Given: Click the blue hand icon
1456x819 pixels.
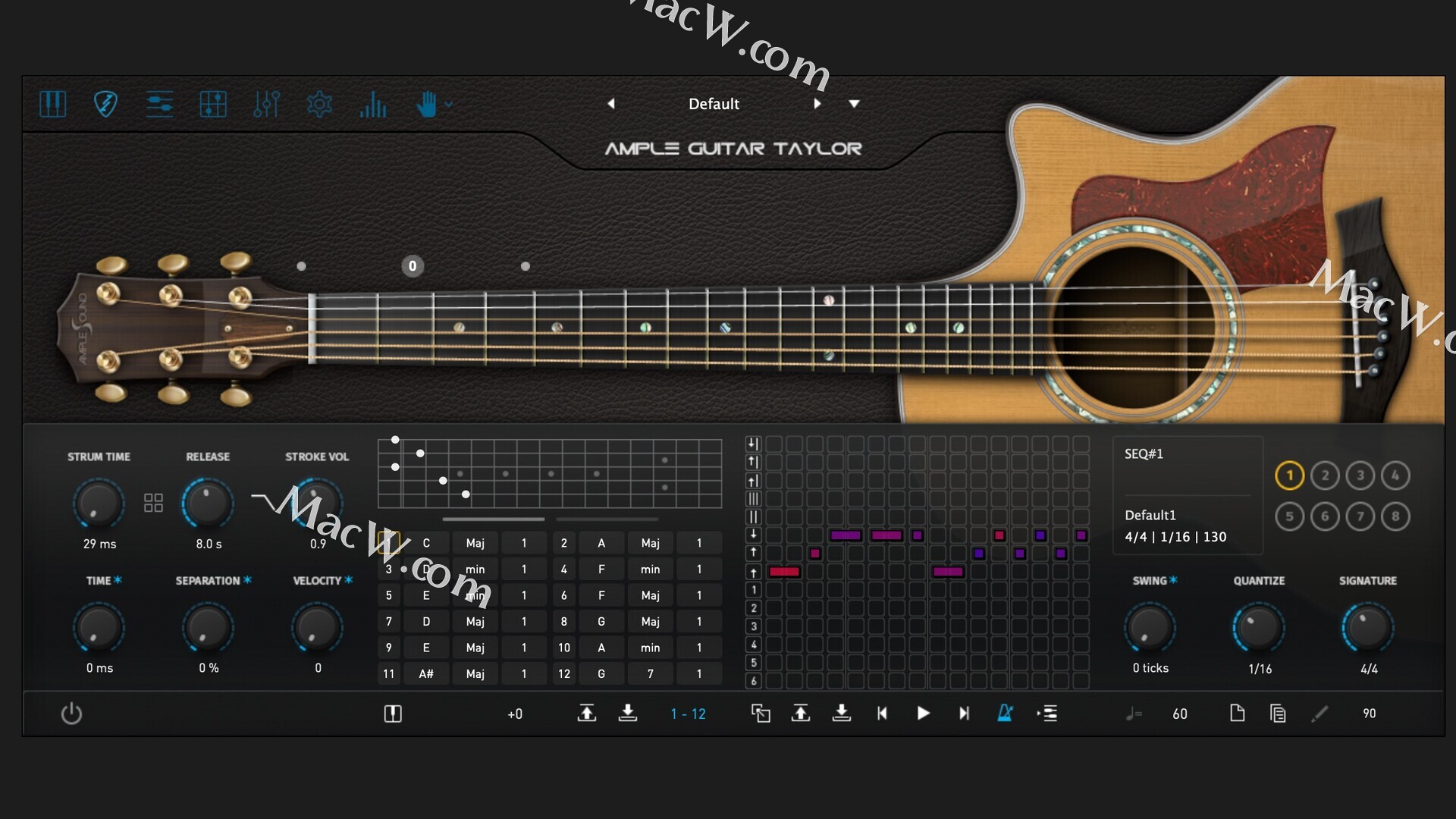Looking at the screenshot, I should pyautogui.click(x=427, y=104).
